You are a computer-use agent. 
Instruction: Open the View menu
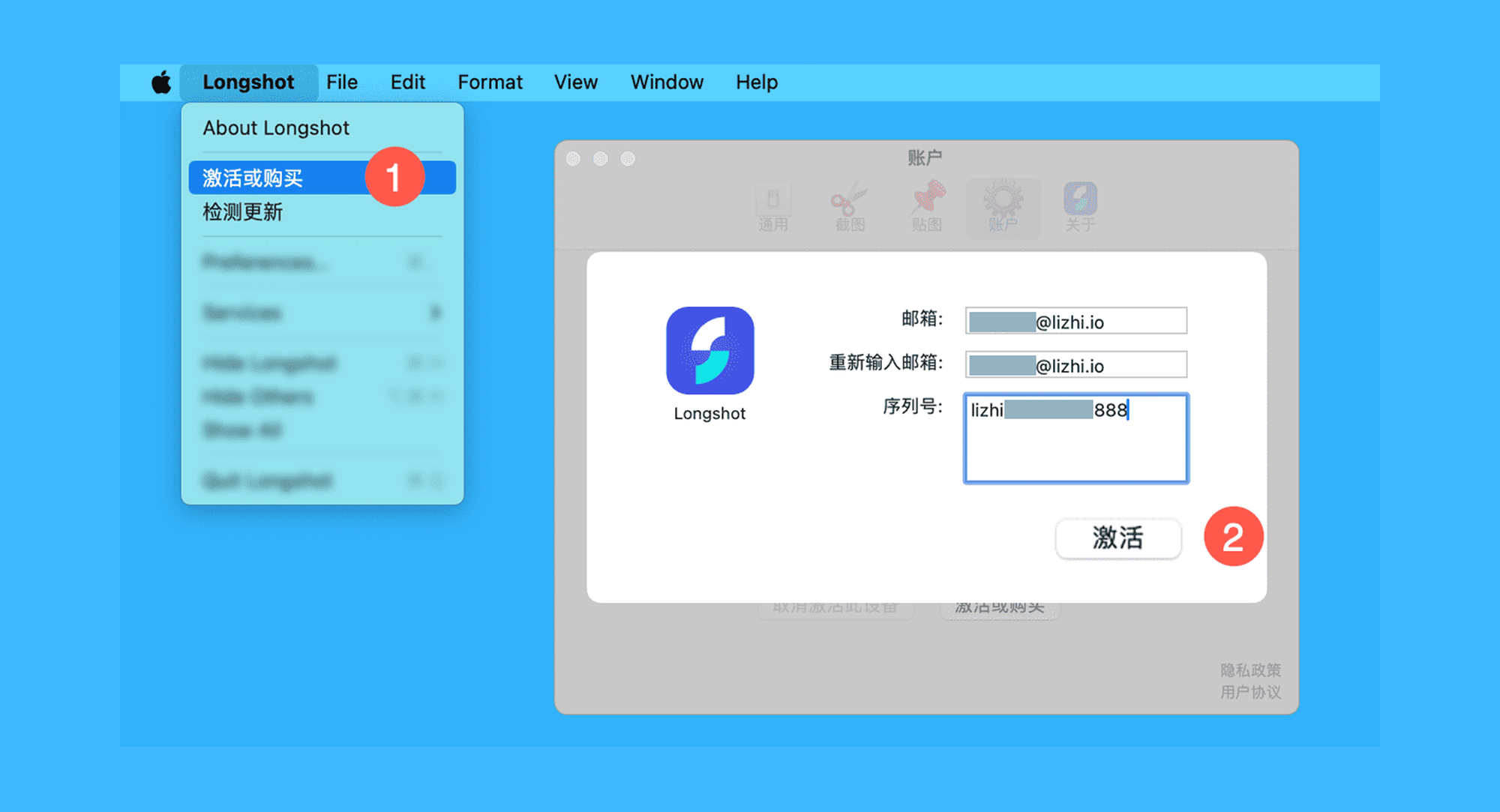tap(576, 82)
